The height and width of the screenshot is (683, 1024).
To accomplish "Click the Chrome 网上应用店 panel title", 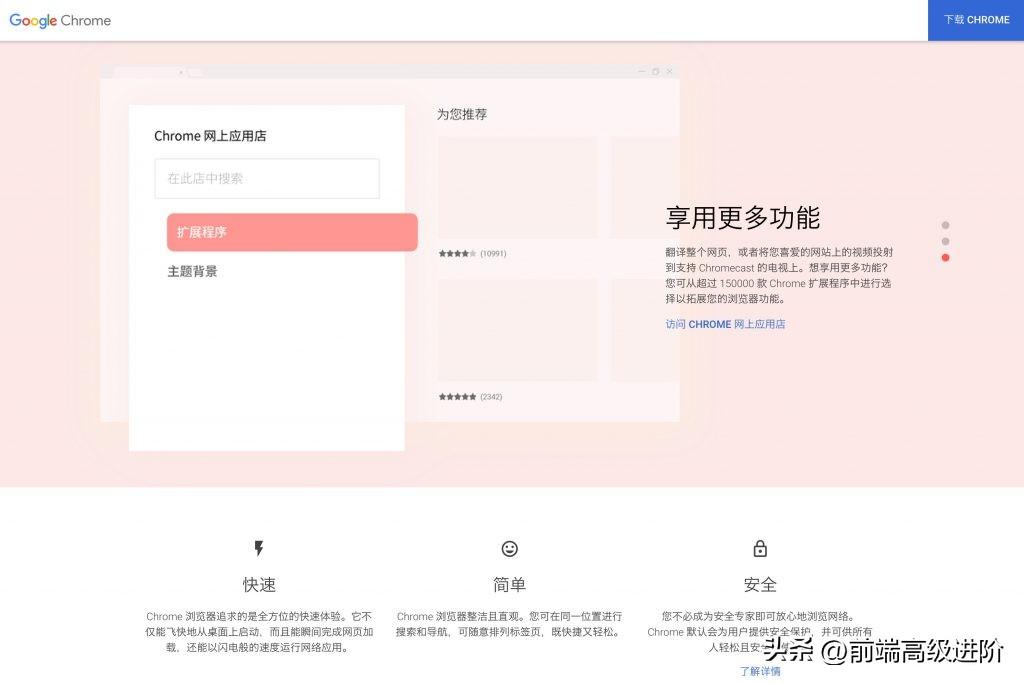I will click(210, 136).
